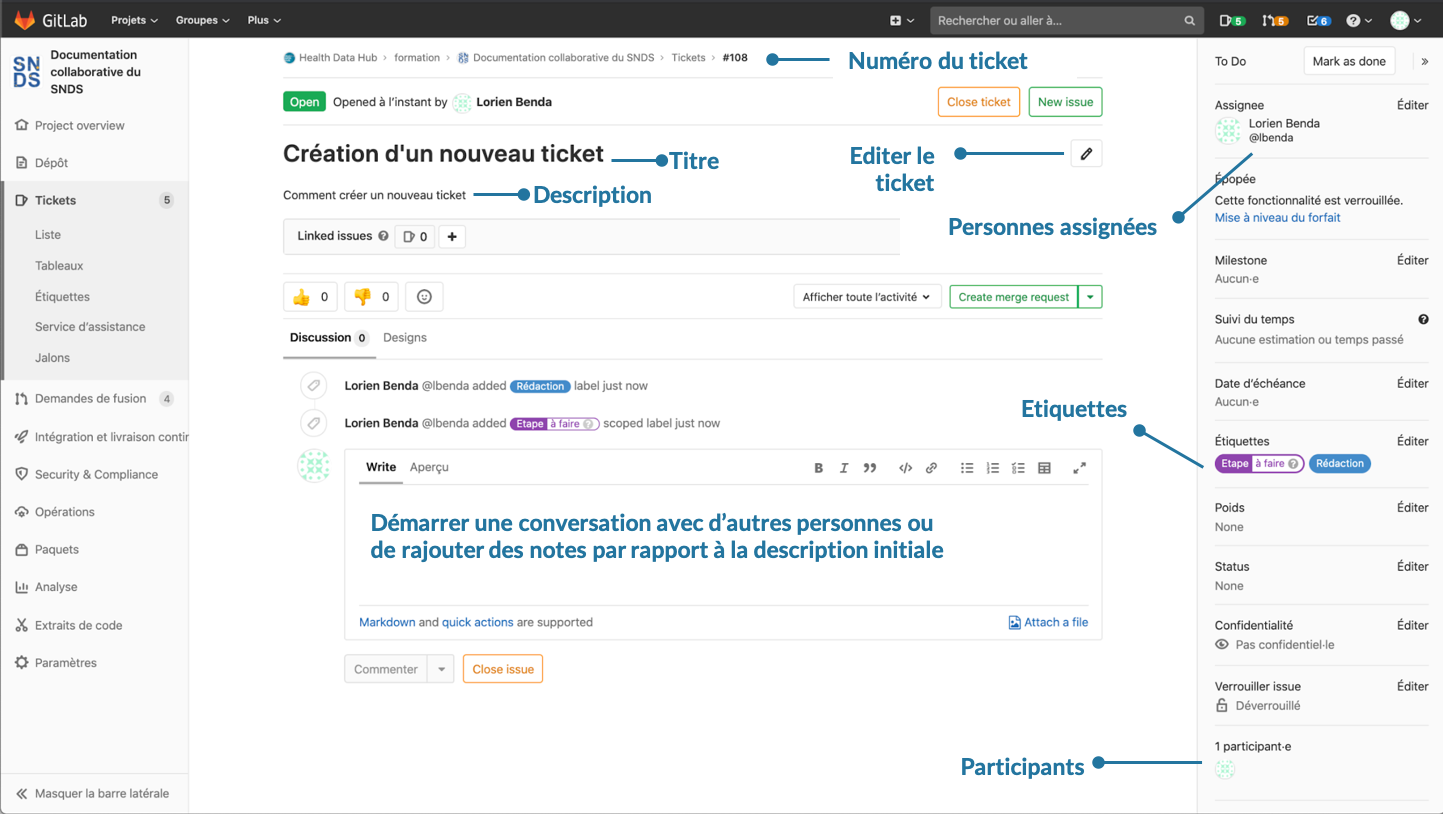
Task: Open the Afficher toute l'activité dropdown
Action: pos(866,297)
